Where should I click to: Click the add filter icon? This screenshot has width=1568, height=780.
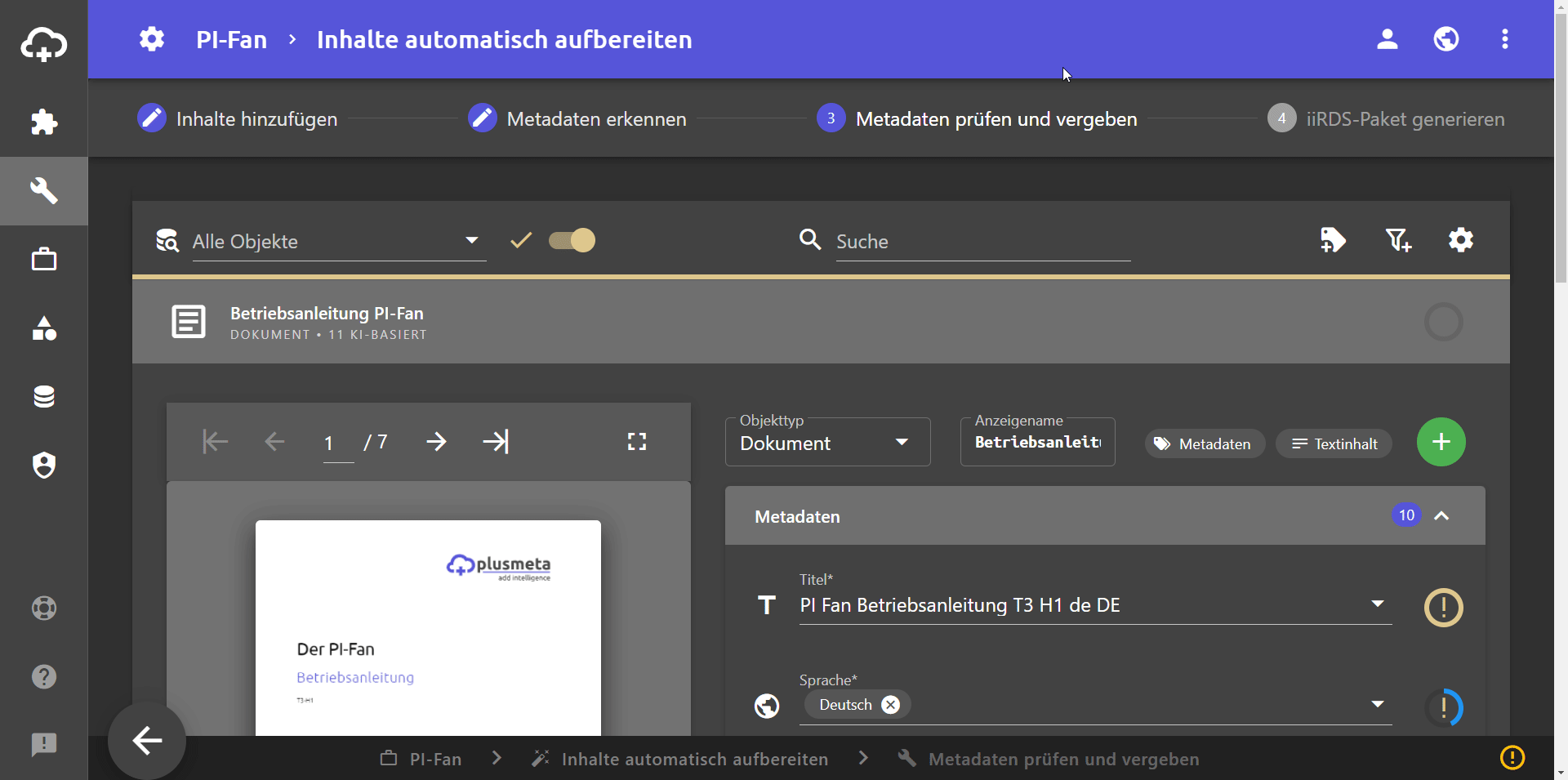(1398, 240)
